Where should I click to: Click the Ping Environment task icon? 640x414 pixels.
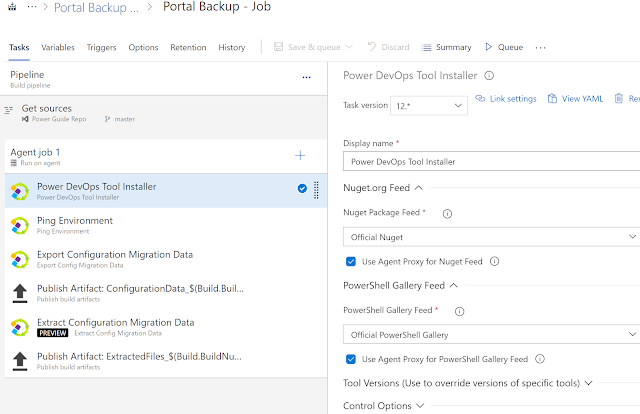point(19,225)
